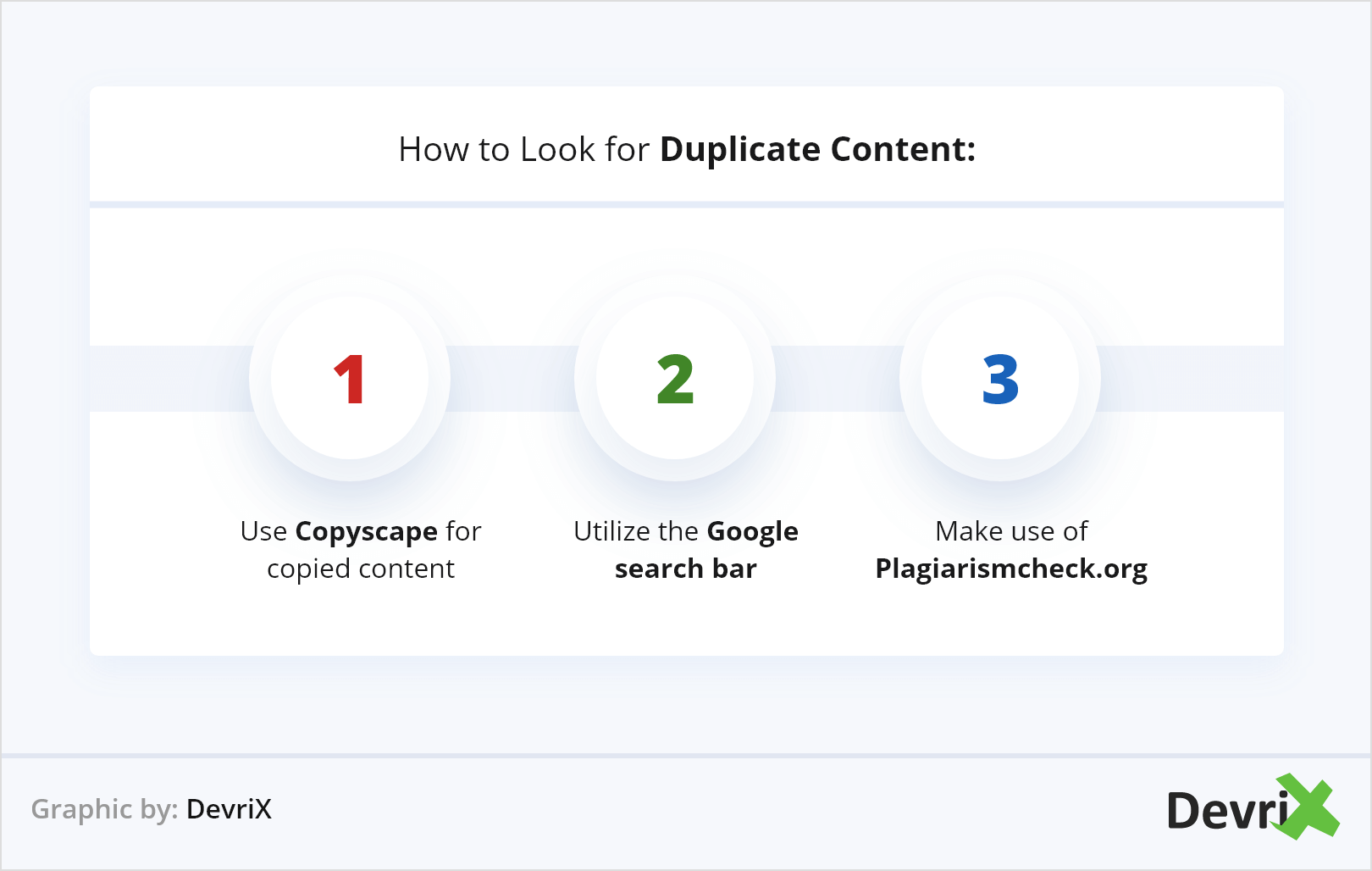Image resolution: width=1372 pixels, height=871 pixels.
Task: Click the "How to Look for Duplicate Content:" heading
Action: (687, 149)
